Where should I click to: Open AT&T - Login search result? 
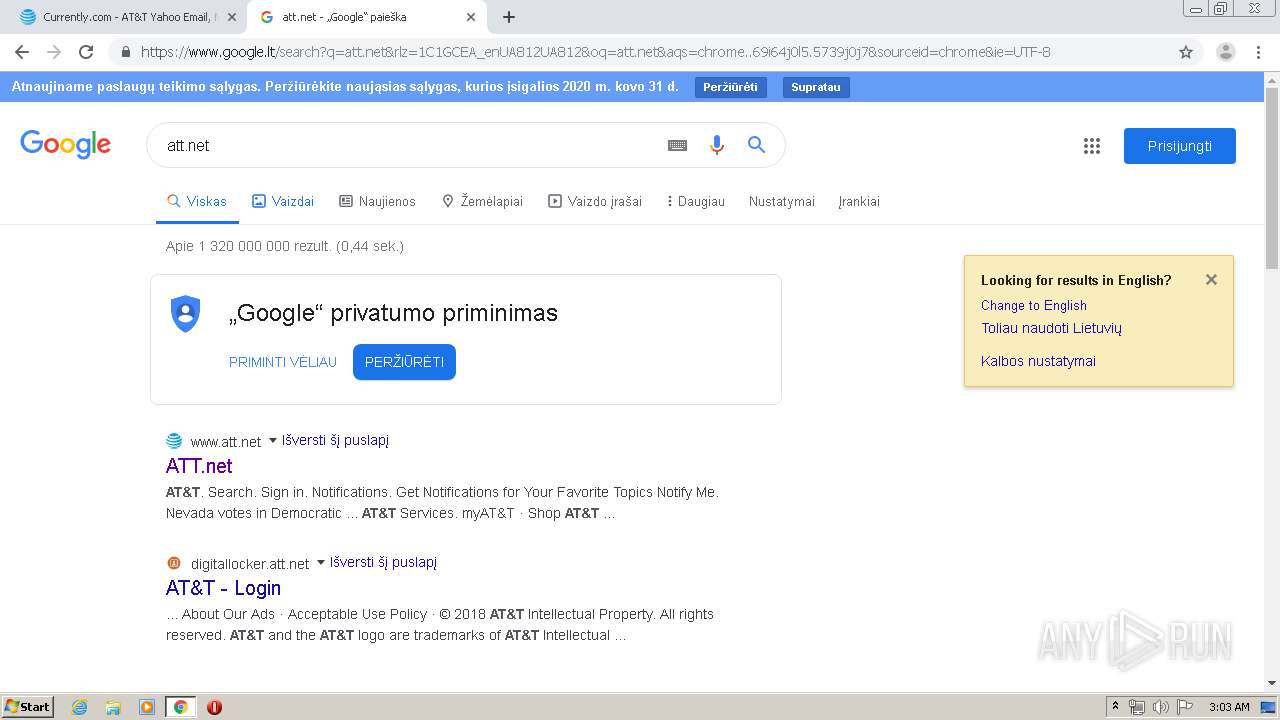tap(223, 588)
